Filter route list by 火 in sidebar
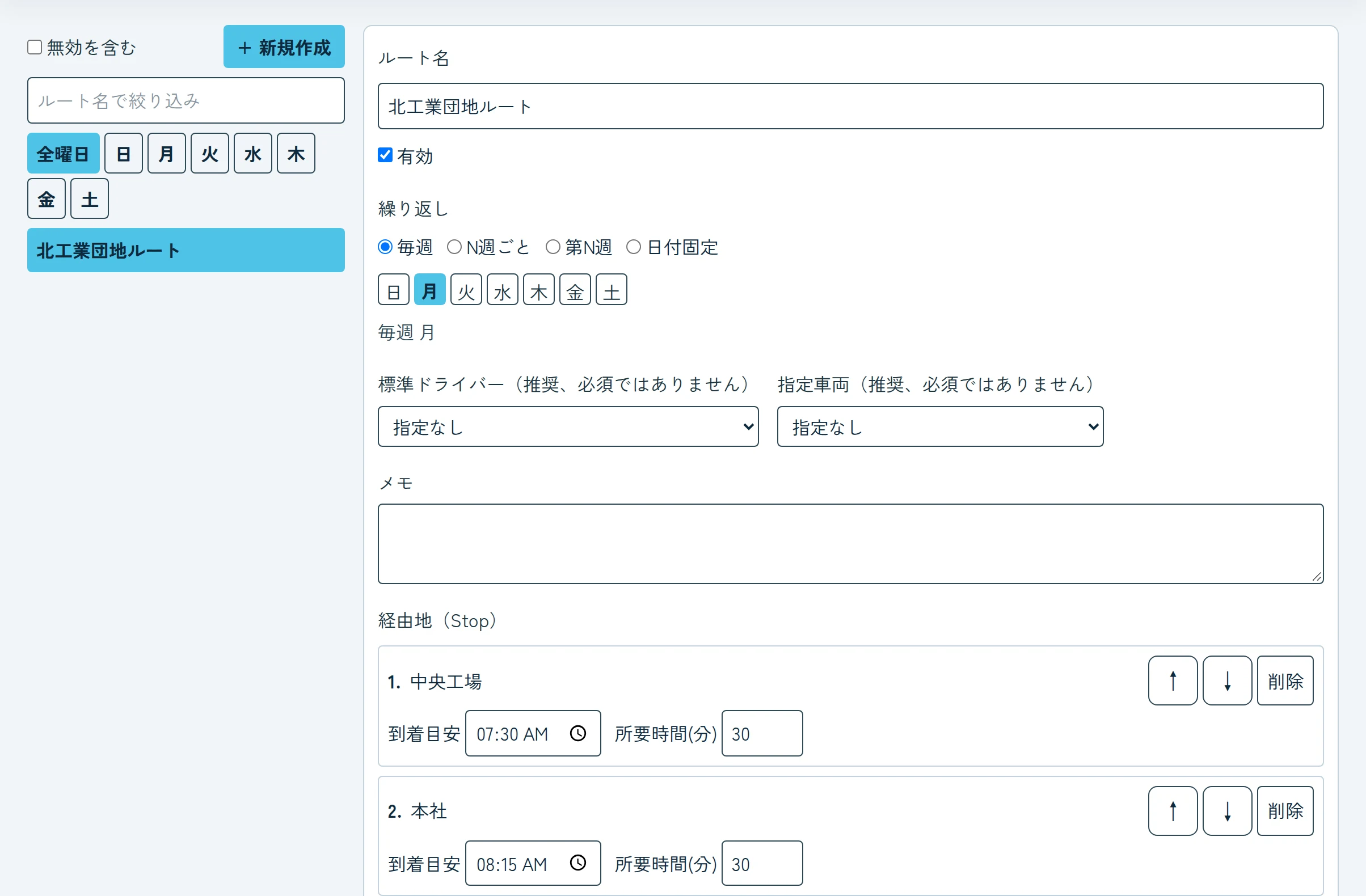1366x896 pixels. pos(209,153)
